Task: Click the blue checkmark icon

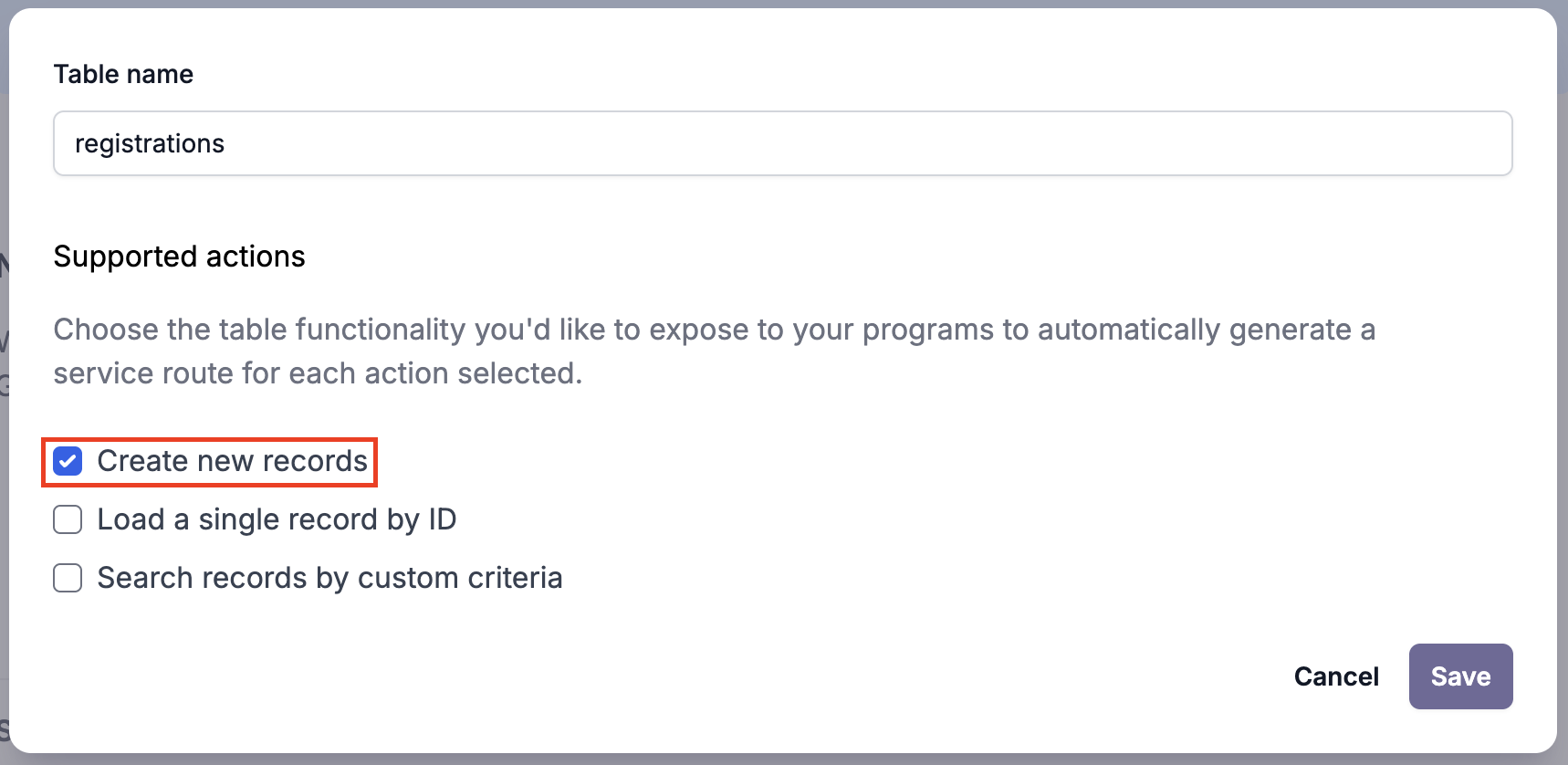Action: coord(68,461)
